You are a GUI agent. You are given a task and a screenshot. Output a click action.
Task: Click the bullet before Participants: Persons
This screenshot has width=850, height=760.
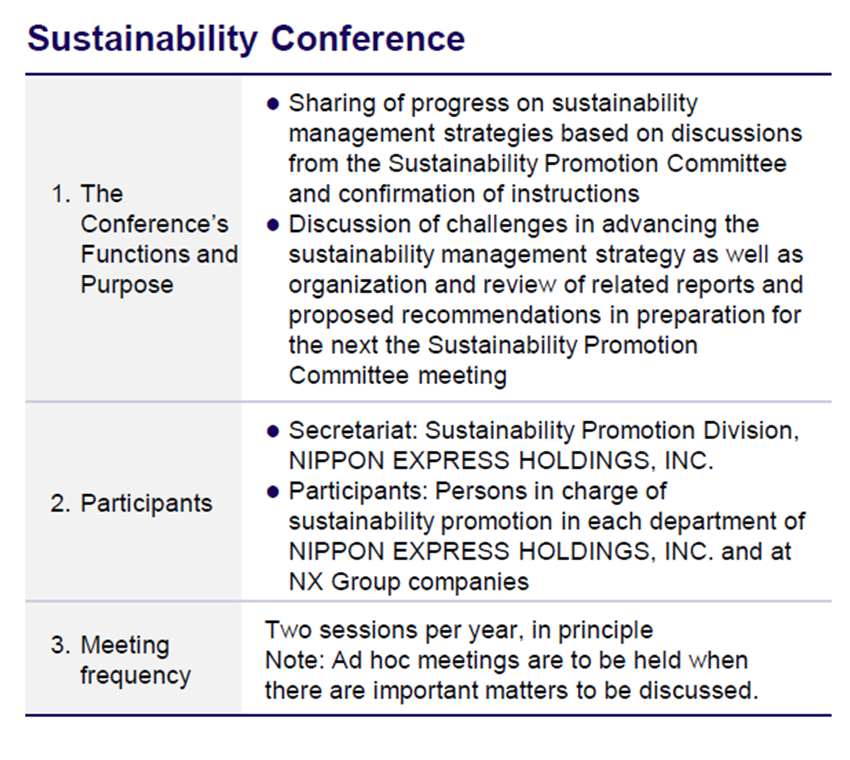(273, 492)
